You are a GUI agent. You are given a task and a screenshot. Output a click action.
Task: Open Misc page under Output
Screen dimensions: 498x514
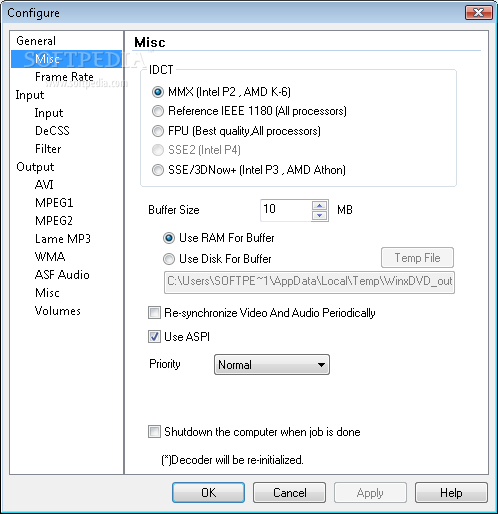[47, 293]
